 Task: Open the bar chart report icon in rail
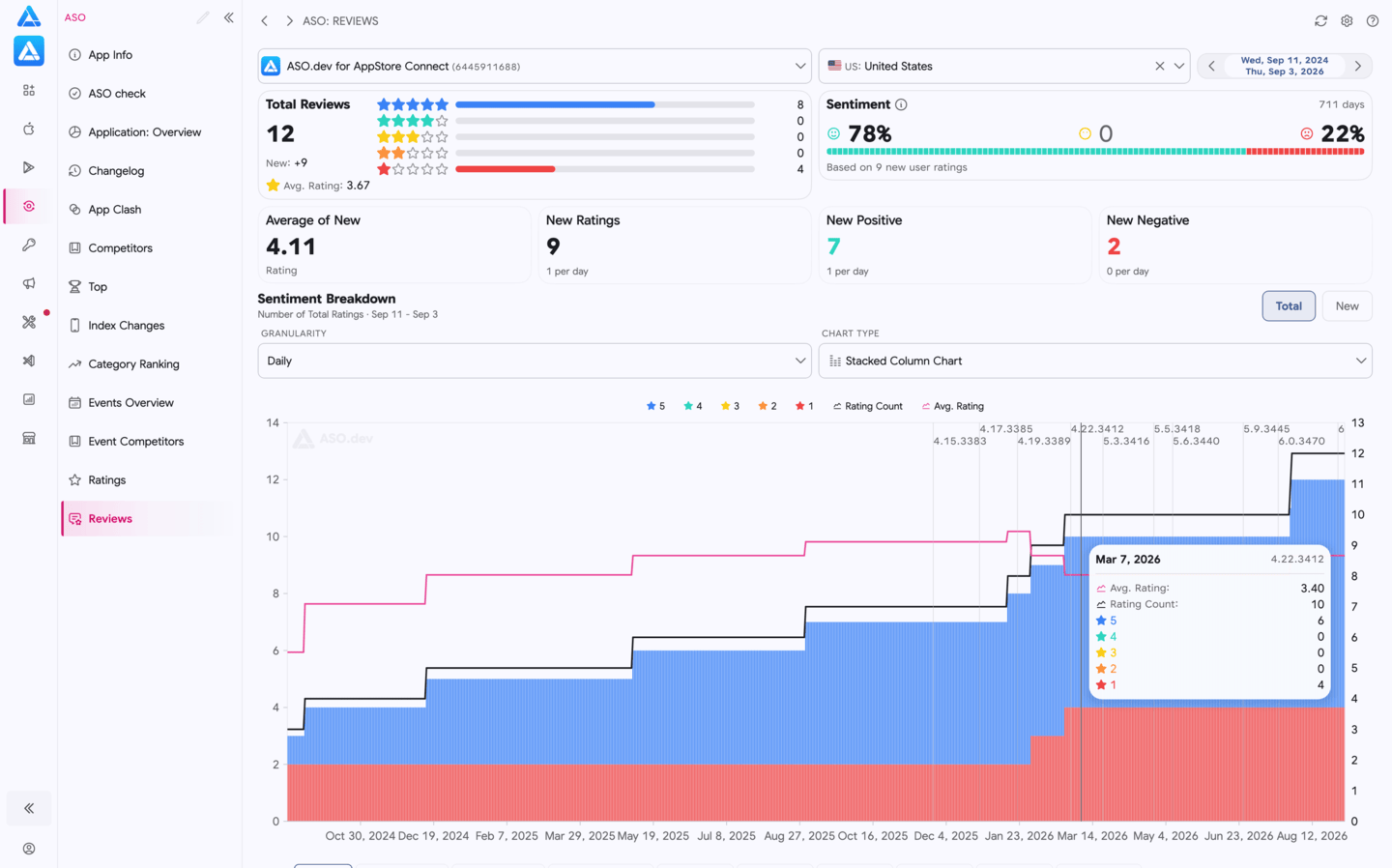click(29, 399)
